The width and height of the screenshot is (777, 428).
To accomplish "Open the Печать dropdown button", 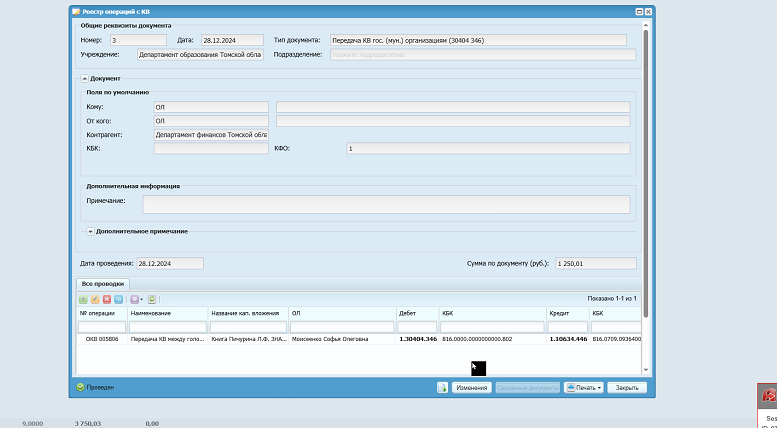I will [584, 388].
